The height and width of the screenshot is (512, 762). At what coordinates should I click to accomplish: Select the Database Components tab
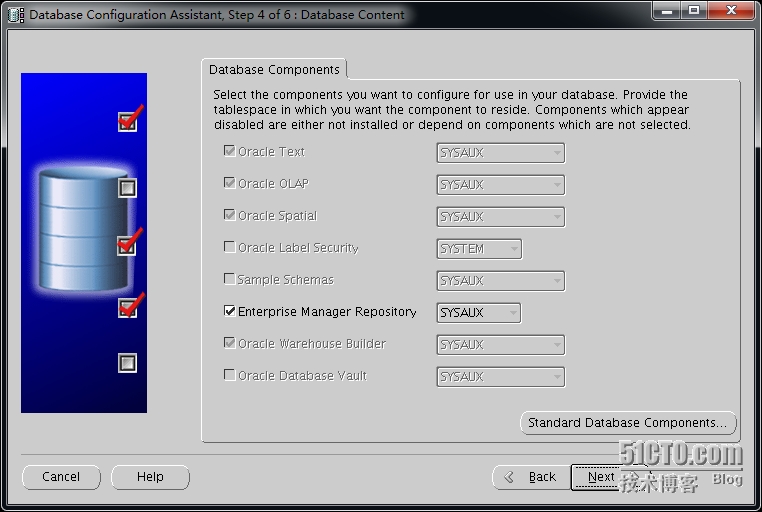click(274, 69)
